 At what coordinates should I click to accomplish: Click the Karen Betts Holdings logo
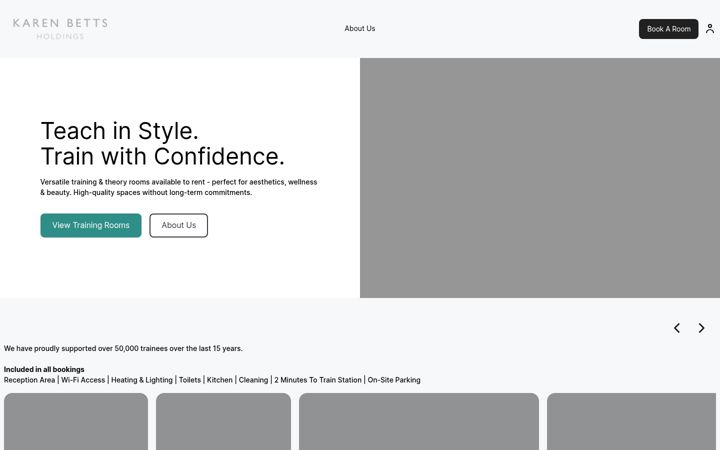point(60,29)
